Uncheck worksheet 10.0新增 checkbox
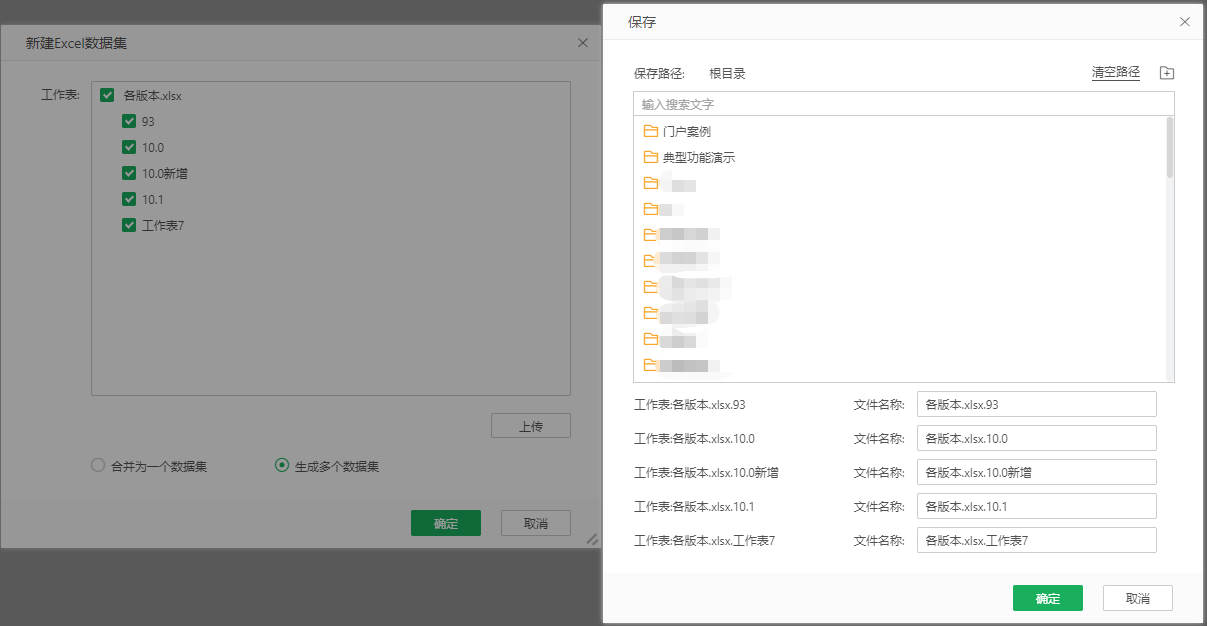 tap(129, 173)
